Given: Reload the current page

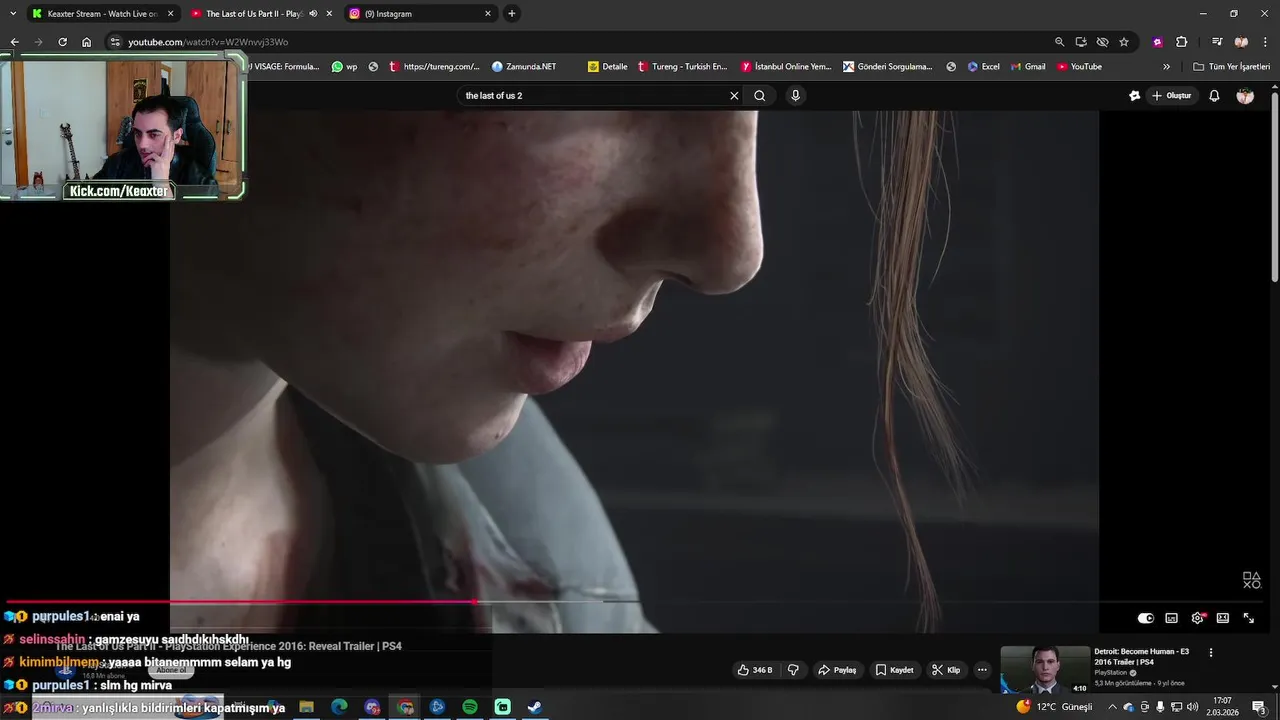Looking at the screenshot, I should coord(62,42).
